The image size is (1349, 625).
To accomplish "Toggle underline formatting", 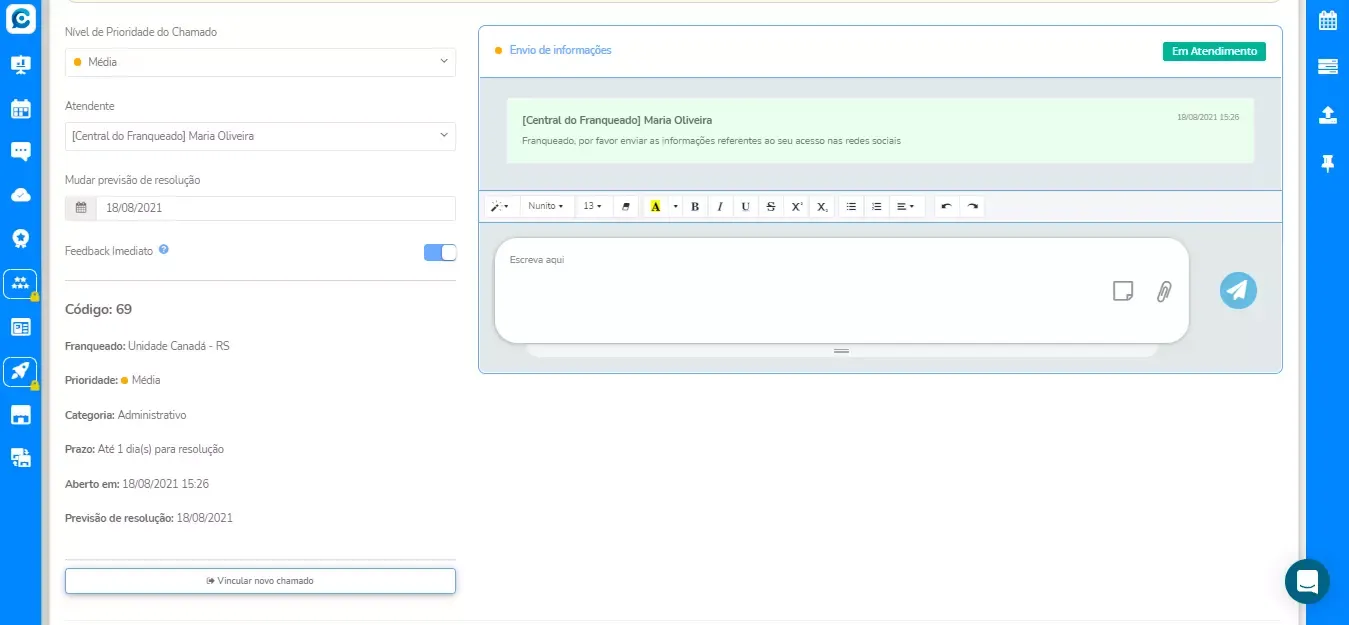I will [x=745, y=207].
